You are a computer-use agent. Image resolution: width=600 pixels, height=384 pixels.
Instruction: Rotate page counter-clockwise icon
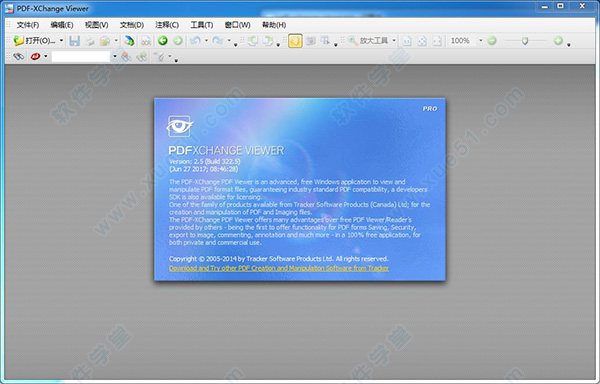[253, 41]
